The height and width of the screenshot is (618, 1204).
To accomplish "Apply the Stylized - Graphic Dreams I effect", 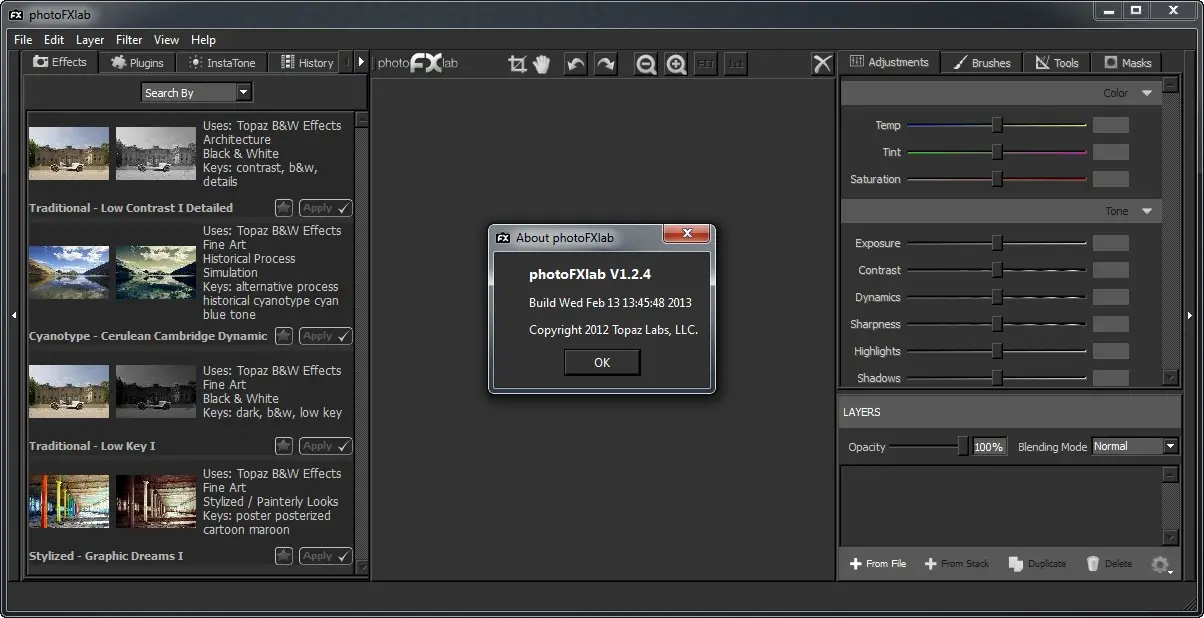I will (326, 556).
